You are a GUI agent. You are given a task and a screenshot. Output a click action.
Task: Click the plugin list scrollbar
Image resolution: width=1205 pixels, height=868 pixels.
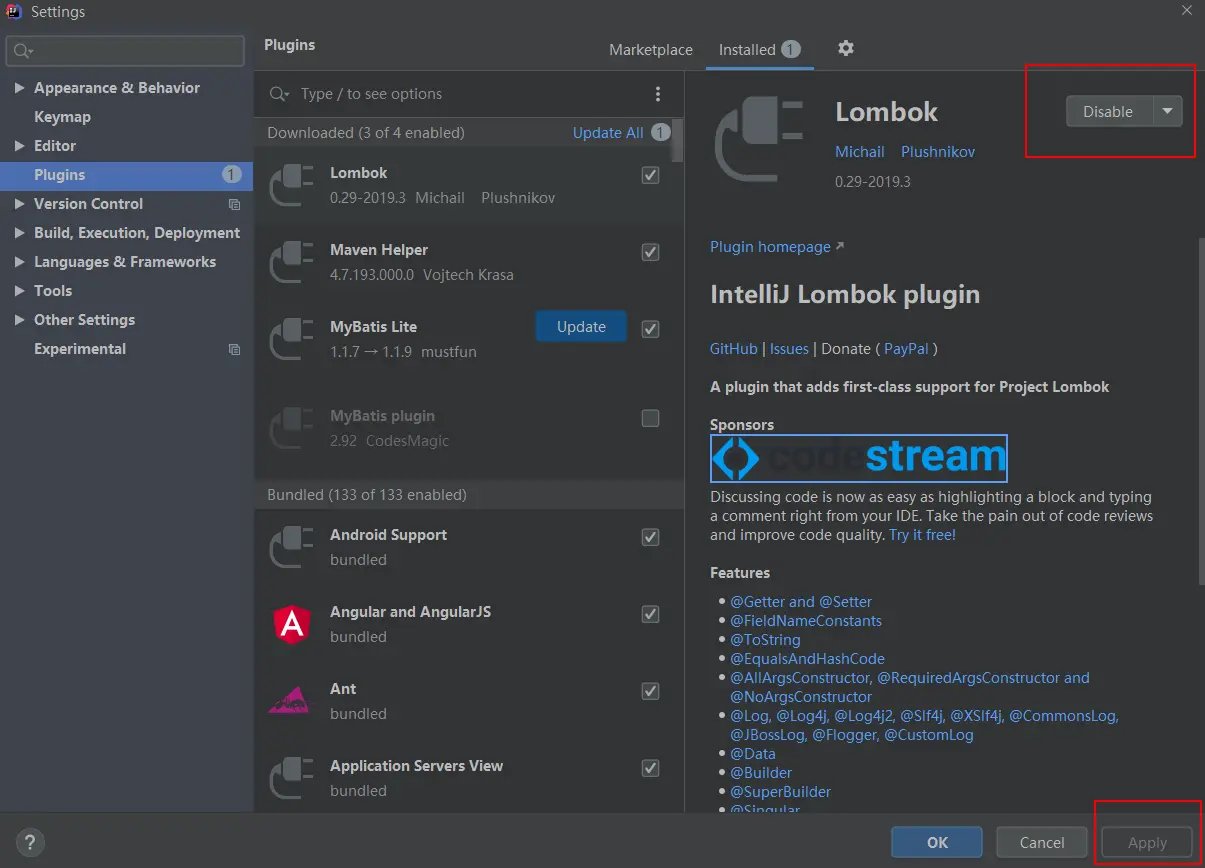point(678,140)
